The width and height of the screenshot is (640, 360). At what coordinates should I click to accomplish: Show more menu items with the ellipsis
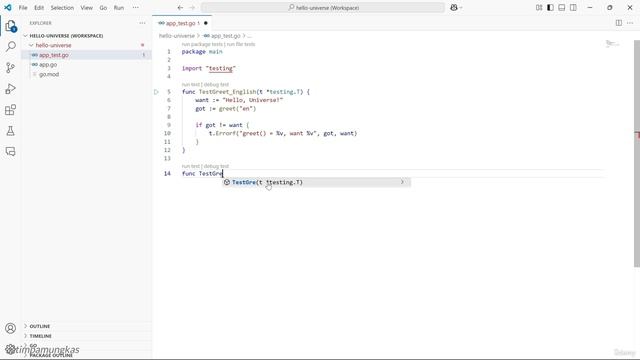(x=136, y=7)
